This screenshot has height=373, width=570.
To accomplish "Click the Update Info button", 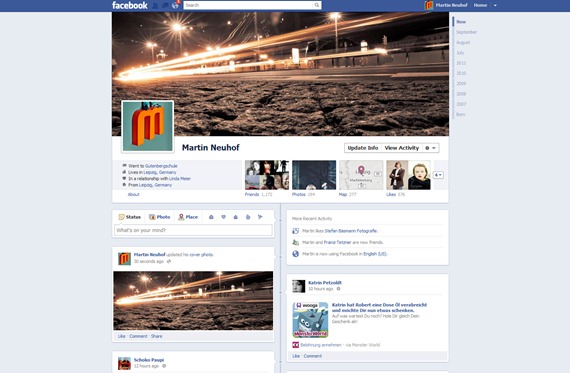I will tap(363, 148).
